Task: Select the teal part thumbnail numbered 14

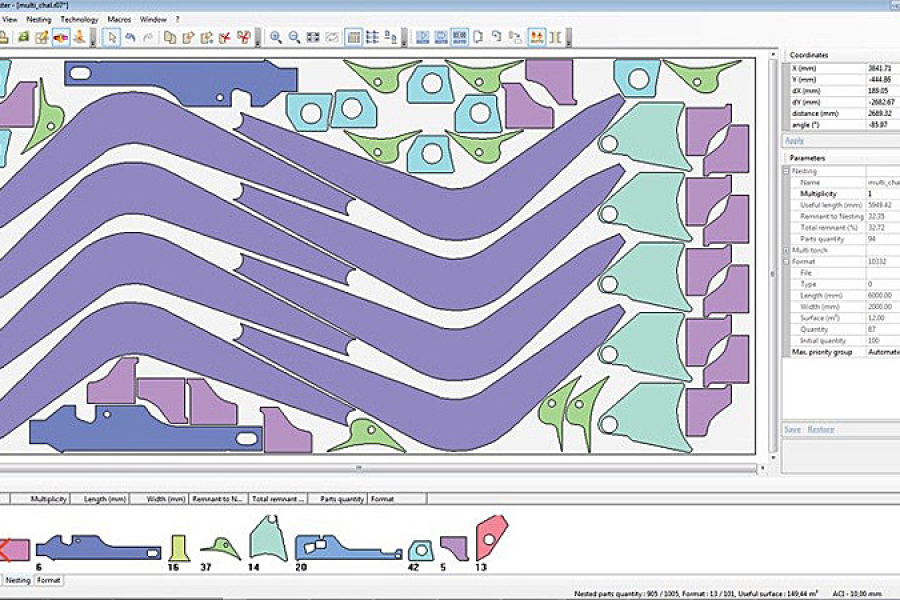Action: coord(267,537)
